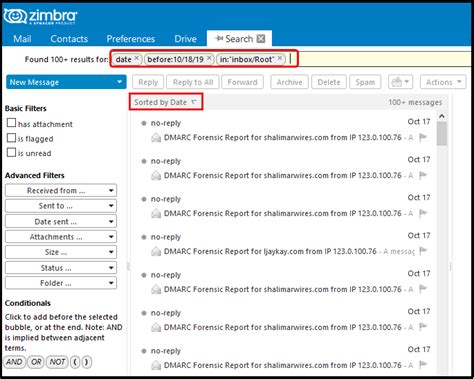Enable the 'is unread' filter
Image resolution: width=474 pixels, height=379 pixels.
pos(11,152)
